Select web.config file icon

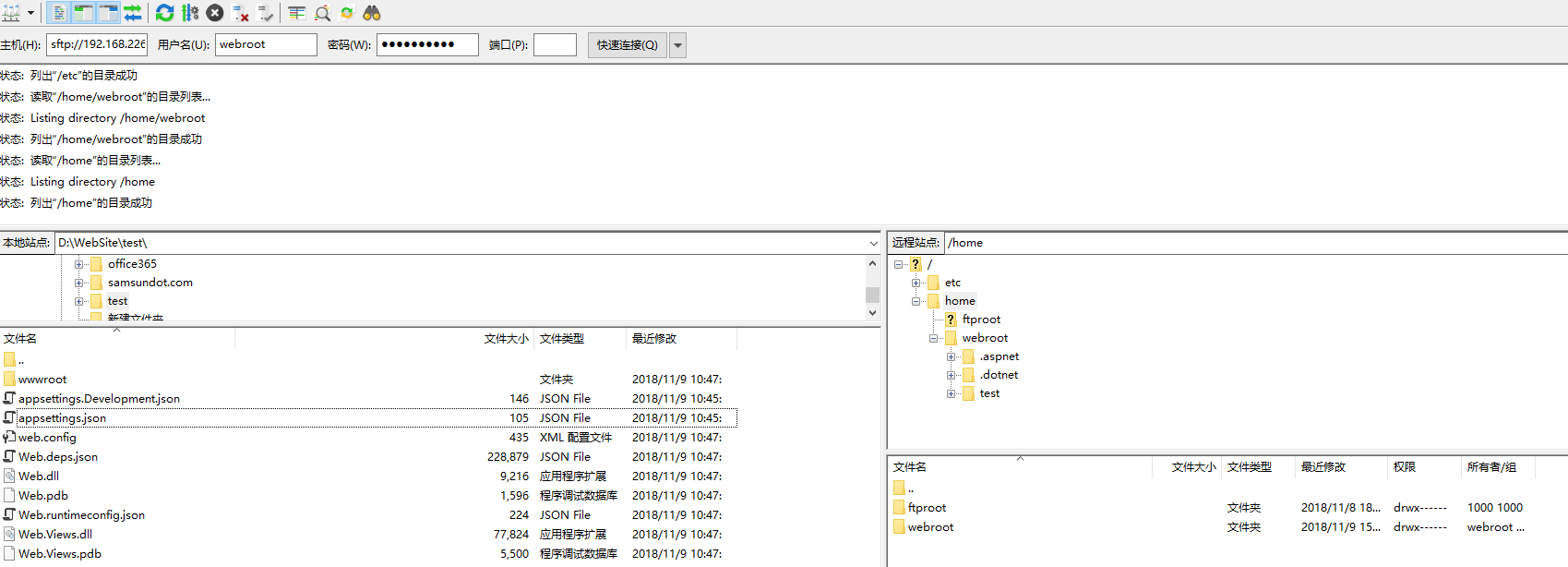9,437
